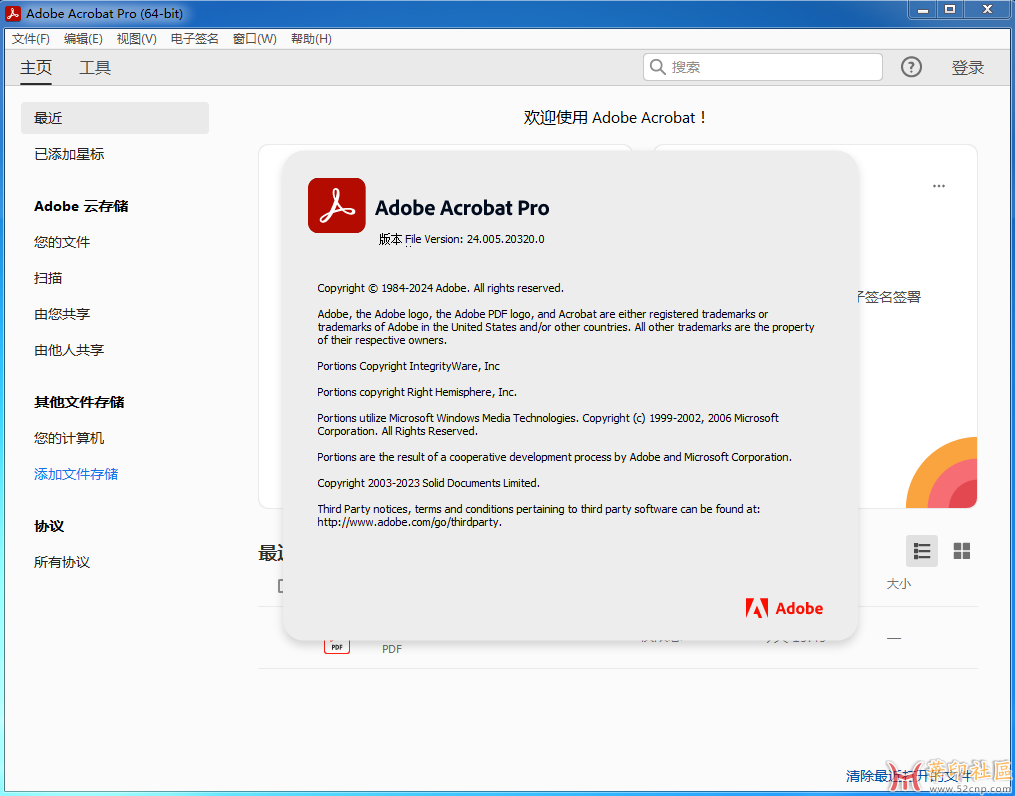
Task: Close the Adobe Acrobat Pro window
Action: pos(987,10)
